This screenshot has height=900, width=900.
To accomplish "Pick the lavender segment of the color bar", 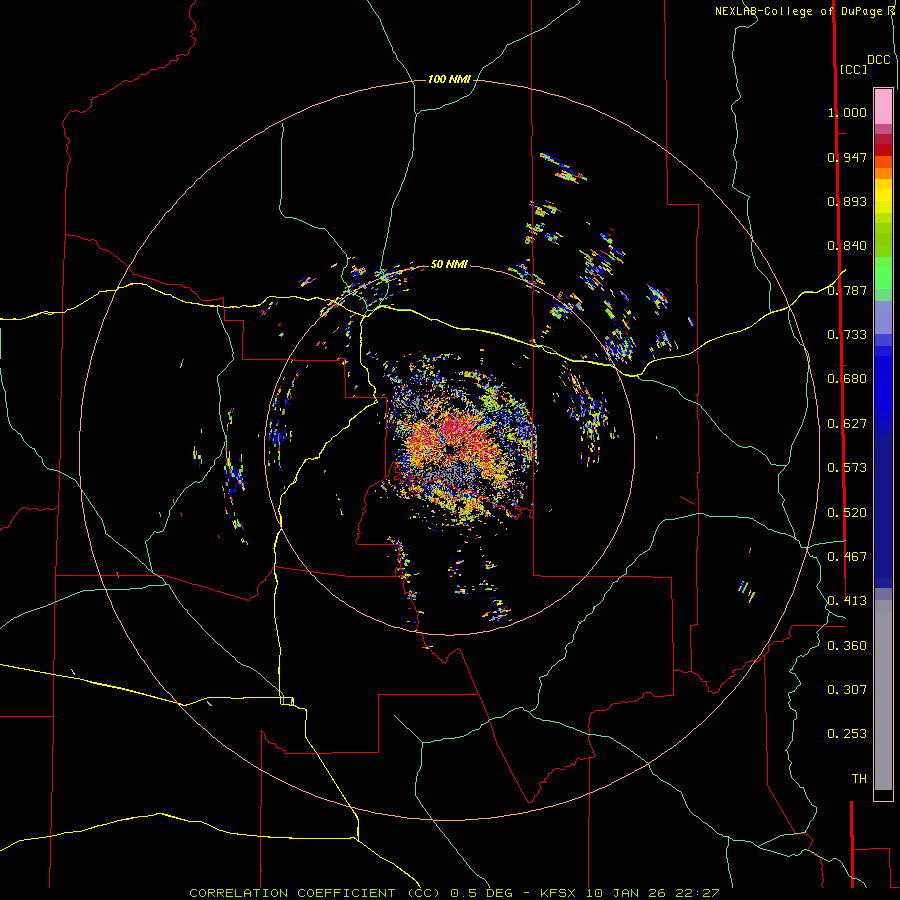I will (x=883, y=317).
